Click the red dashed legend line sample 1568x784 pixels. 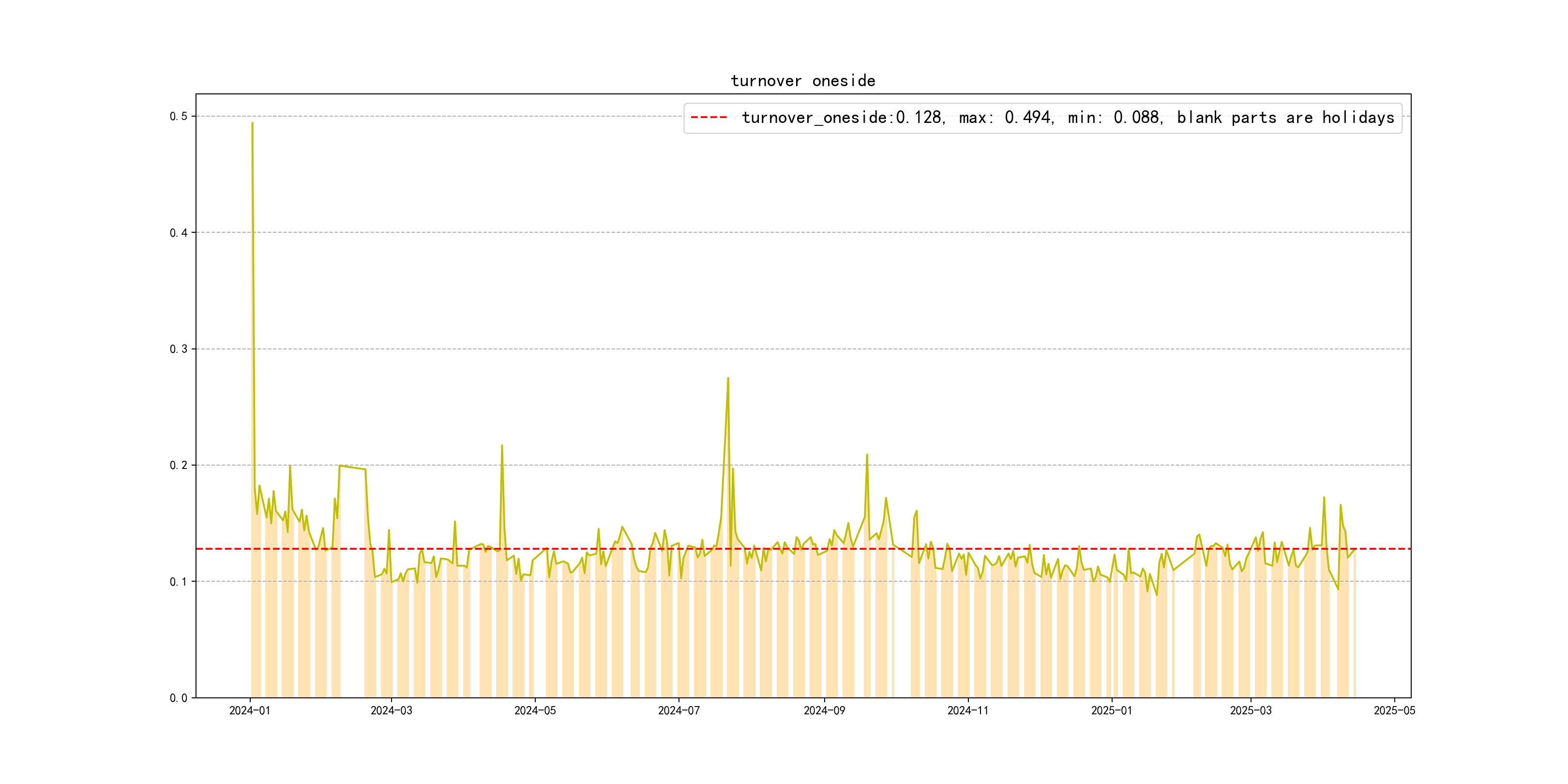point(709,118)
